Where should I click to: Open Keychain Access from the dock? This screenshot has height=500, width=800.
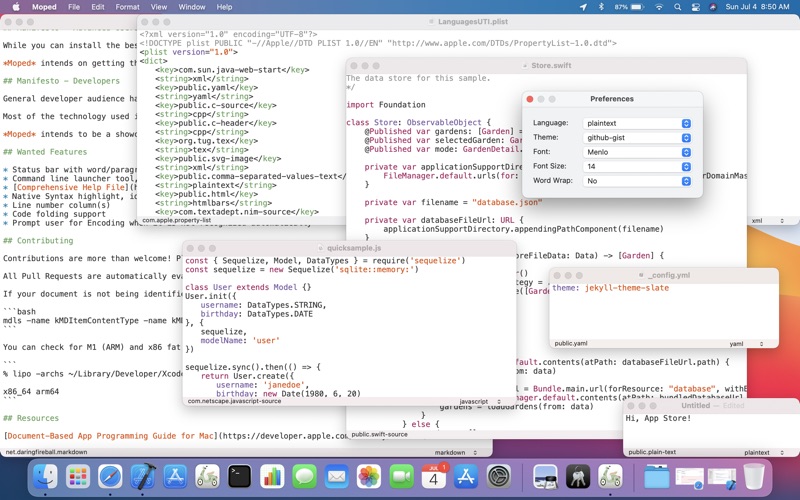click(x=578, y=478)
